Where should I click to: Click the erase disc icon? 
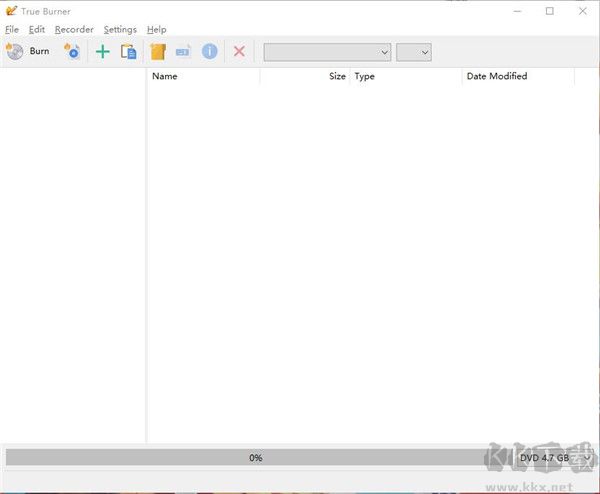pyautogui.click(x=72, y=51)
